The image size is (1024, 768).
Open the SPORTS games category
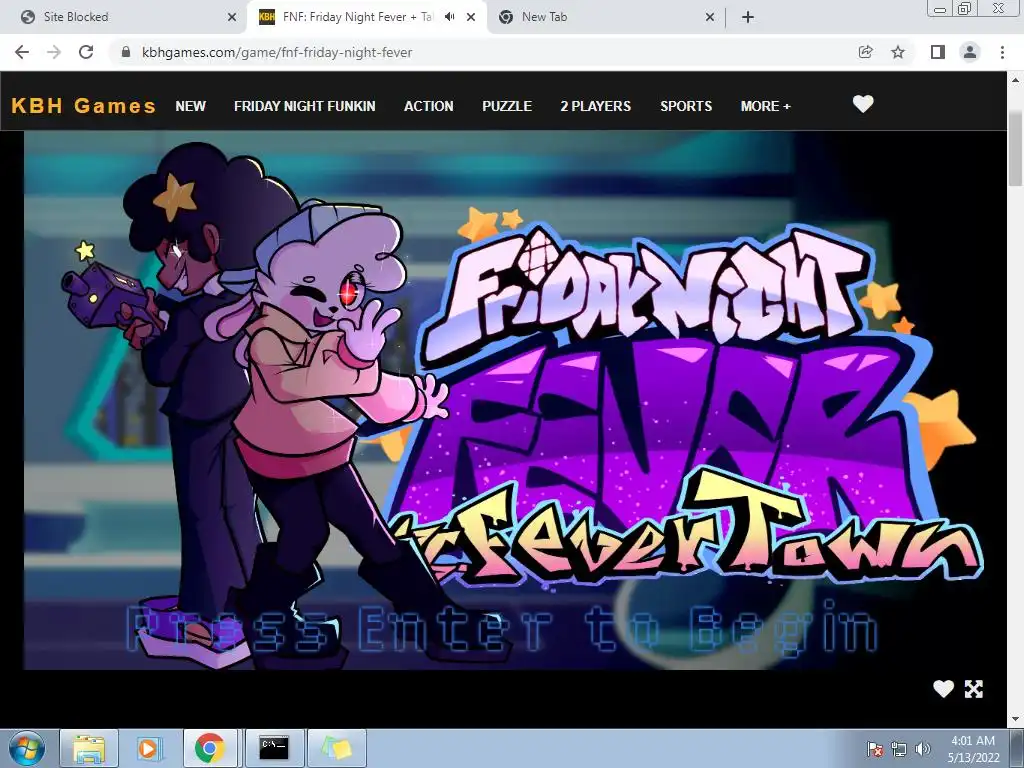pyautogui.click(x=686, y=106)
